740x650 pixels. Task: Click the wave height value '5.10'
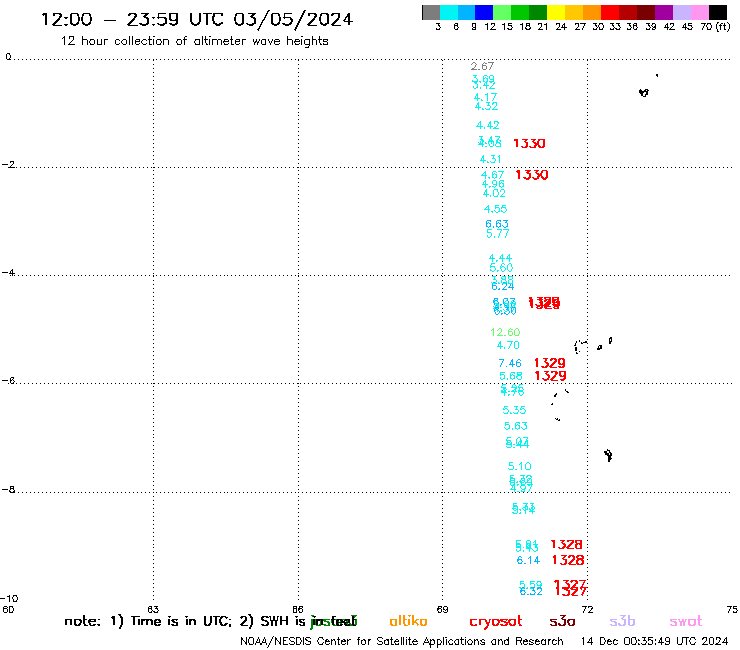pos(520,466)
